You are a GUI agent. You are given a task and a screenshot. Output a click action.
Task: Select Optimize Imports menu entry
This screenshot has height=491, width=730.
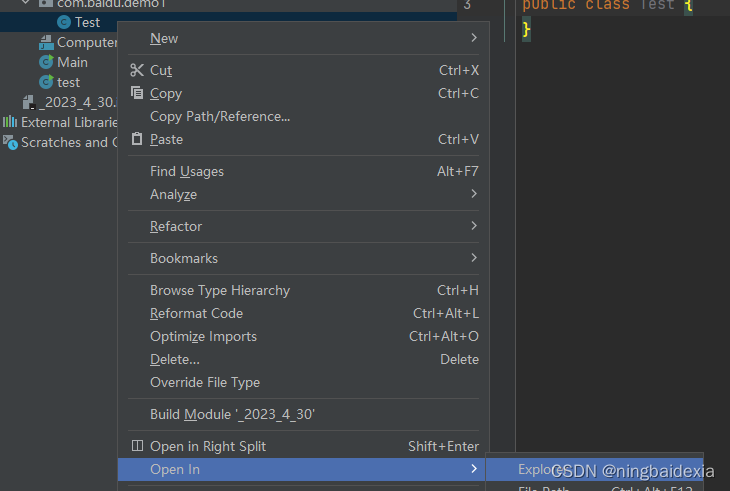click(304, 336)
